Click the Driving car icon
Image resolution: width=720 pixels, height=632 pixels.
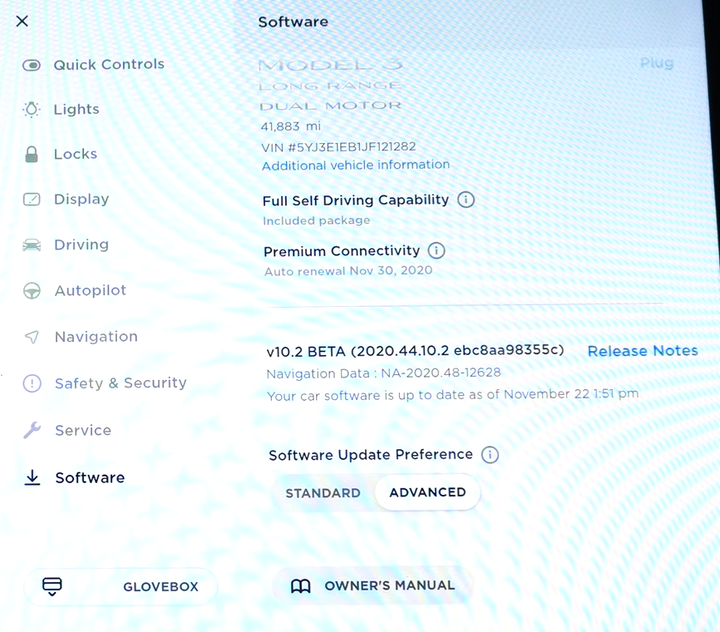click(x=32, y=245)
